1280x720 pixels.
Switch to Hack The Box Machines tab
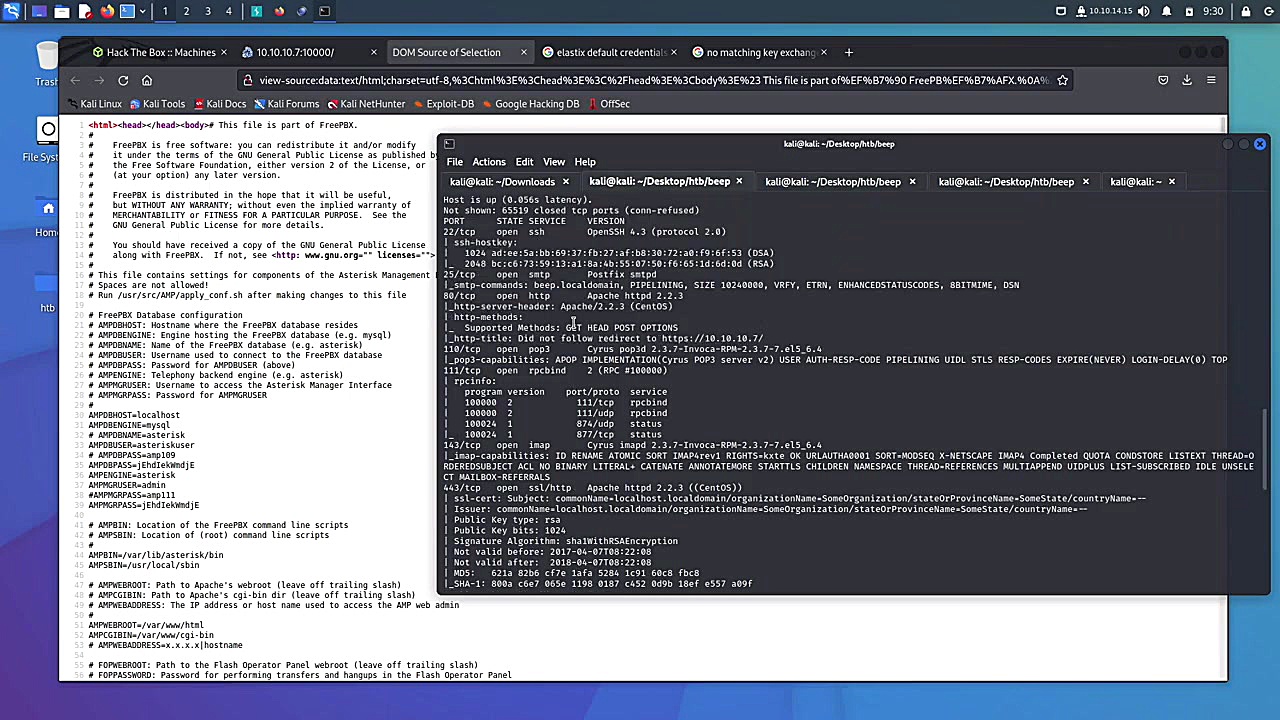153,52
